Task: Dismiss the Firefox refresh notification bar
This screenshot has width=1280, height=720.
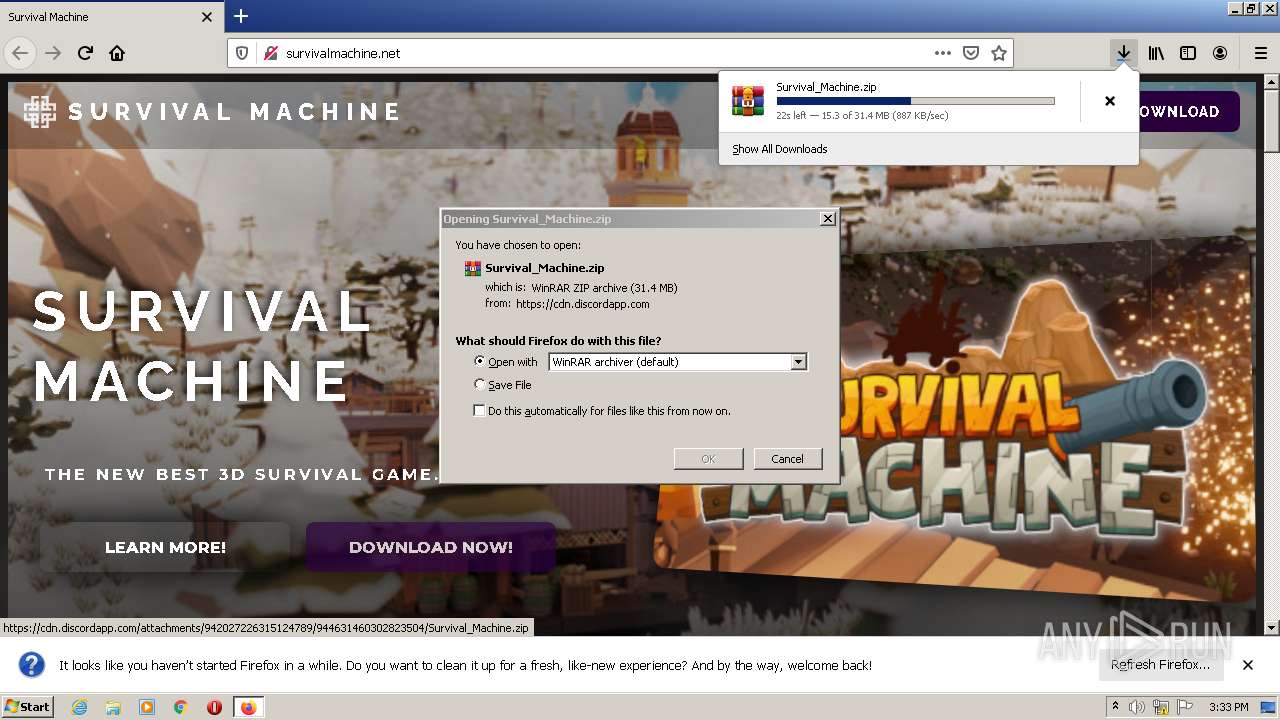Action: click(x=1247, y=665)
